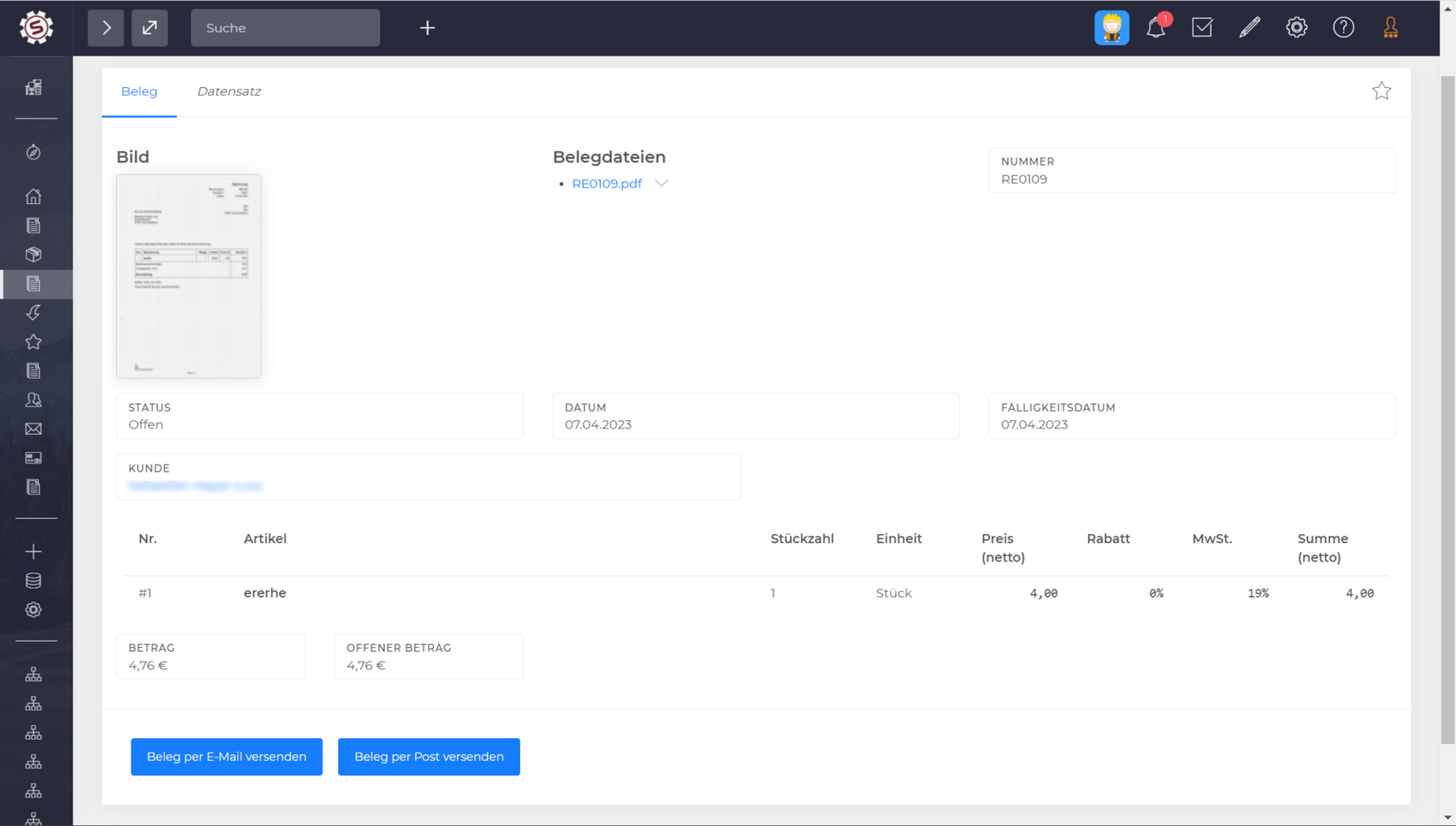Click the notification bell icon
This screenshot has width=1456, height=826.
tap(1155, 28)
